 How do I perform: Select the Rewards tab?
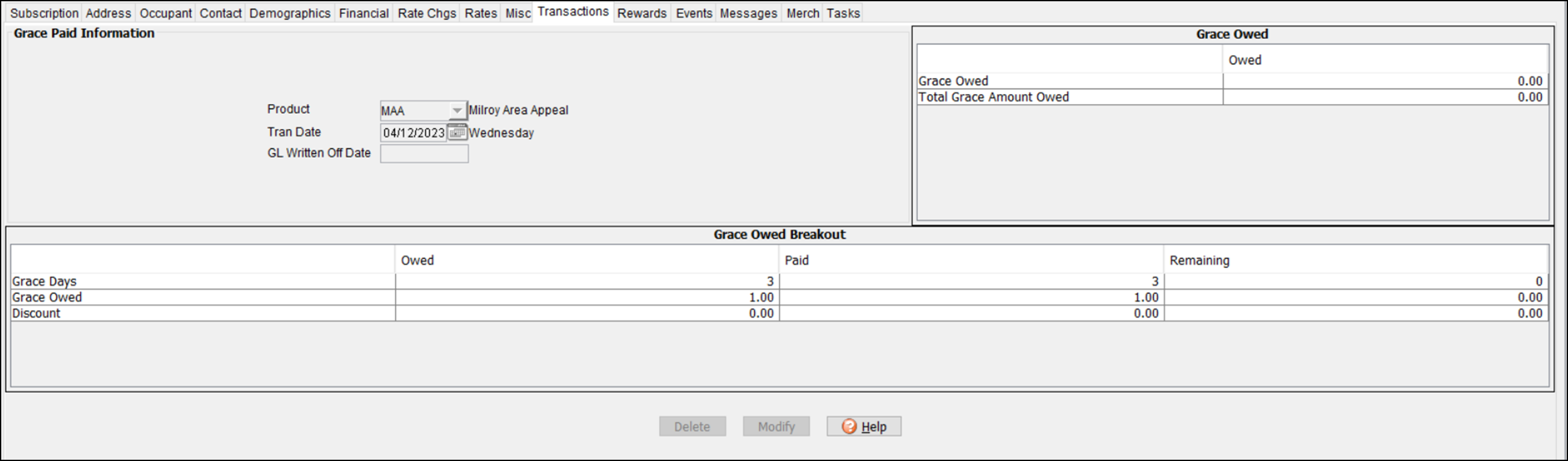click(642, 13)
